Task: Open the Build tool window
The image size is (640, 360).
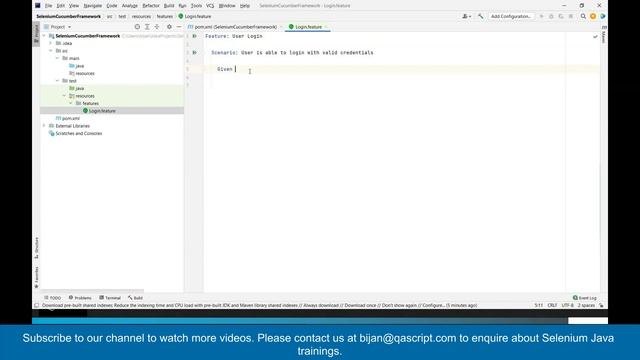Action: tap(135, 298)
